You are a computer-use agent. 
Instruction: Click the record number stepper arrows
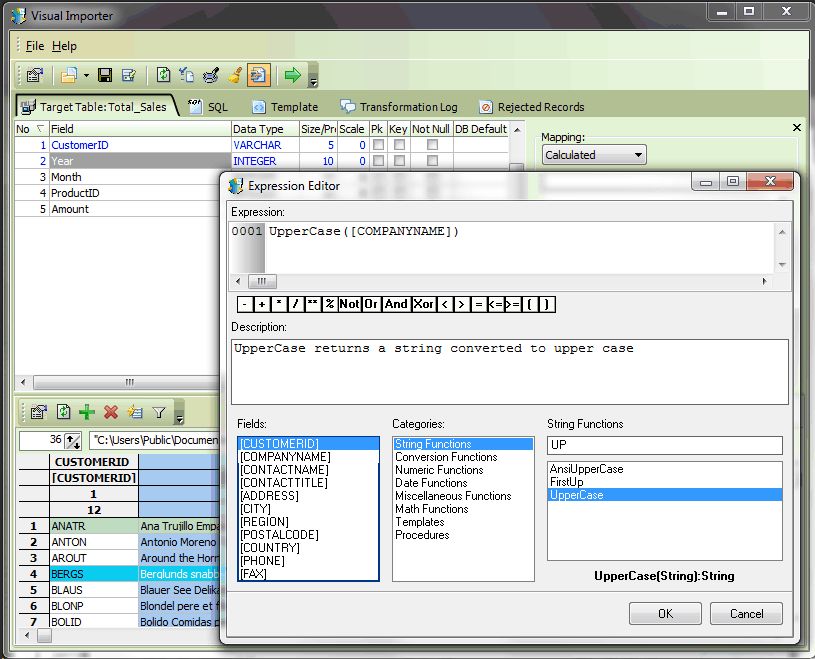point(73,441)
